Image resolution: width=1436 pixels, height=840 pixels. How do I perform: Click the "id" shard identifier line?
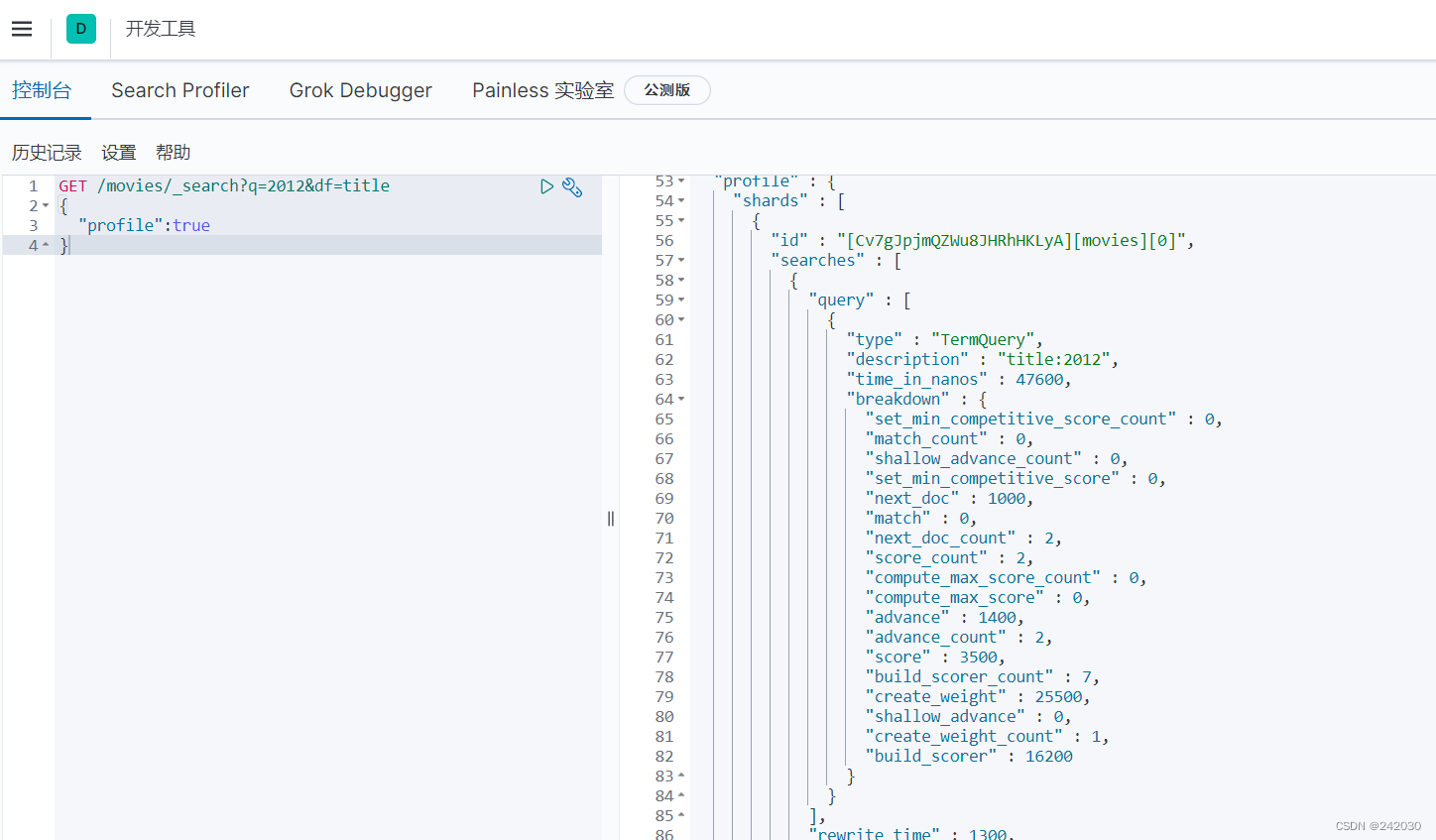(982, 240)
